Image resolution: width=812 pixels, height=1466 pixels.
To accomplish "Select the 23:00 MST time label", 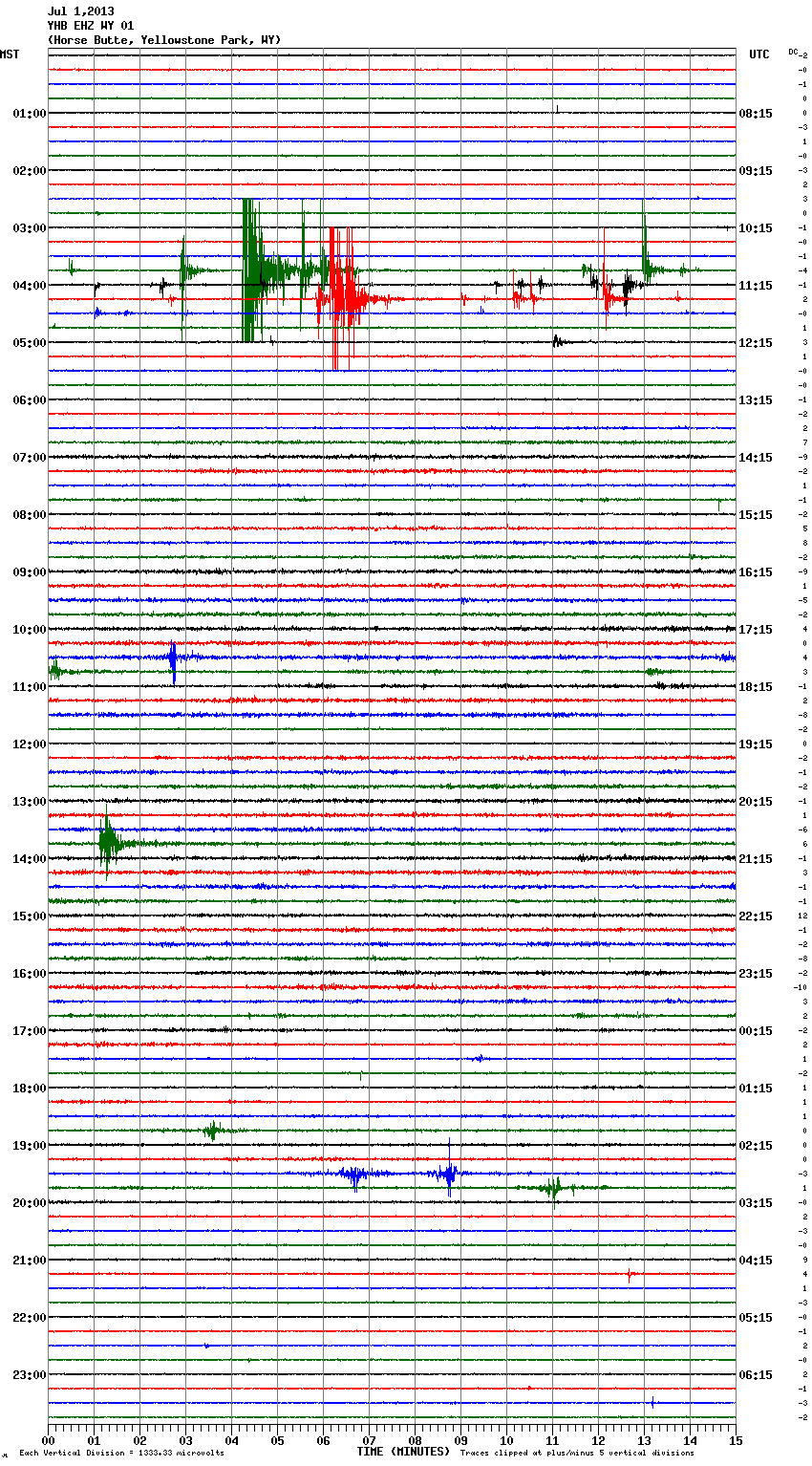I will (x=29, y=1375).
